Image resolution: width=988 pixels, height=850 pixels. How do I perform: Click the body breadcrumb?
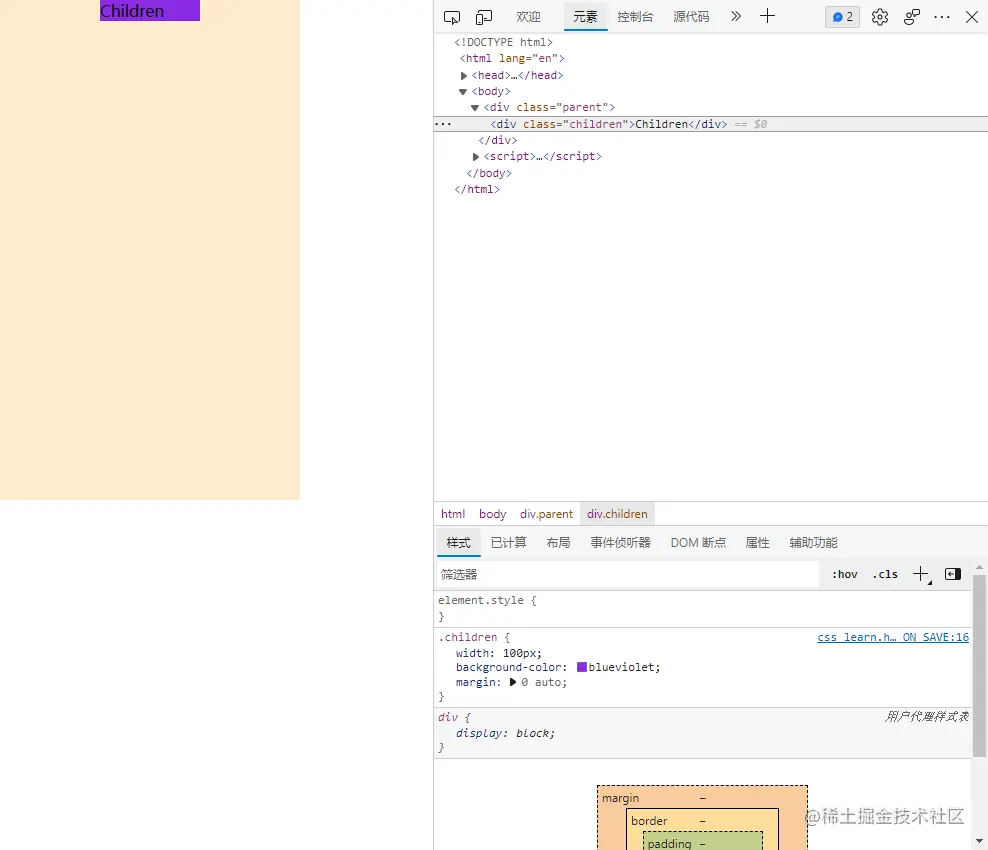pyautogui.click(x=492, y=514)
